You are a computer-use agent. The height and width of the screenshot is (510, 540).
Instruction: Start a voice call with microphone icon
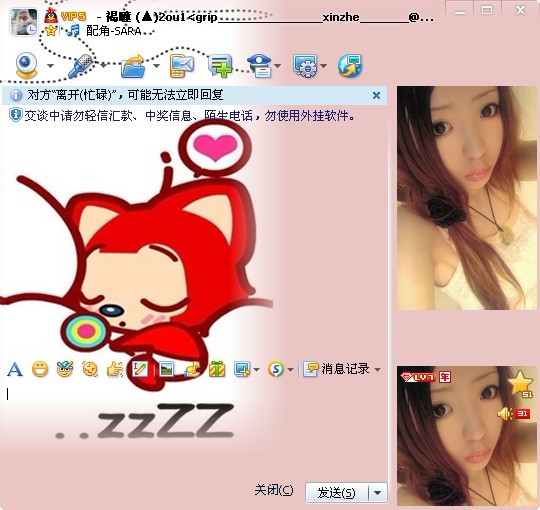pyautogui.click(x=80, y=65)
